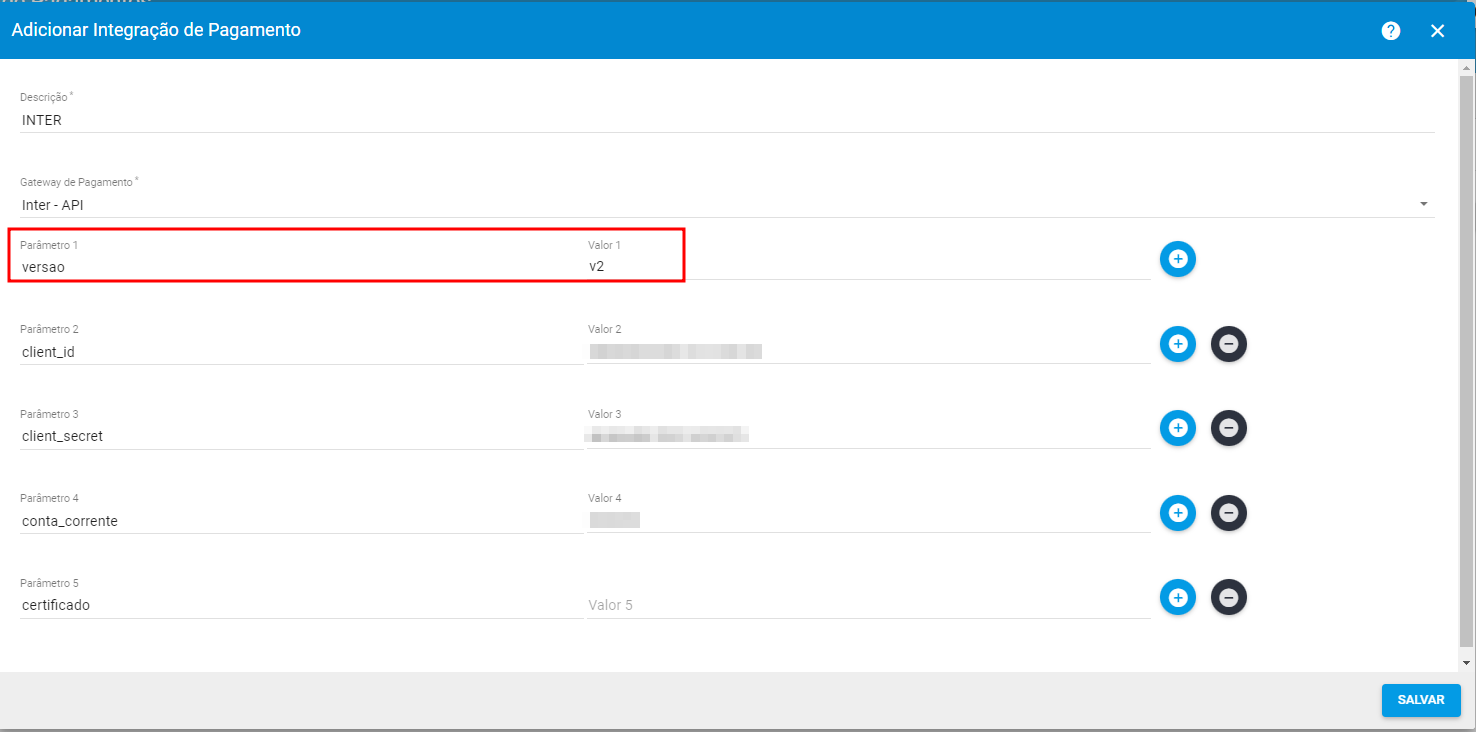This screenshot has width=1476, height=732.
Task: Edit the blurred Valor 2 field
Action: coord(868,352)
